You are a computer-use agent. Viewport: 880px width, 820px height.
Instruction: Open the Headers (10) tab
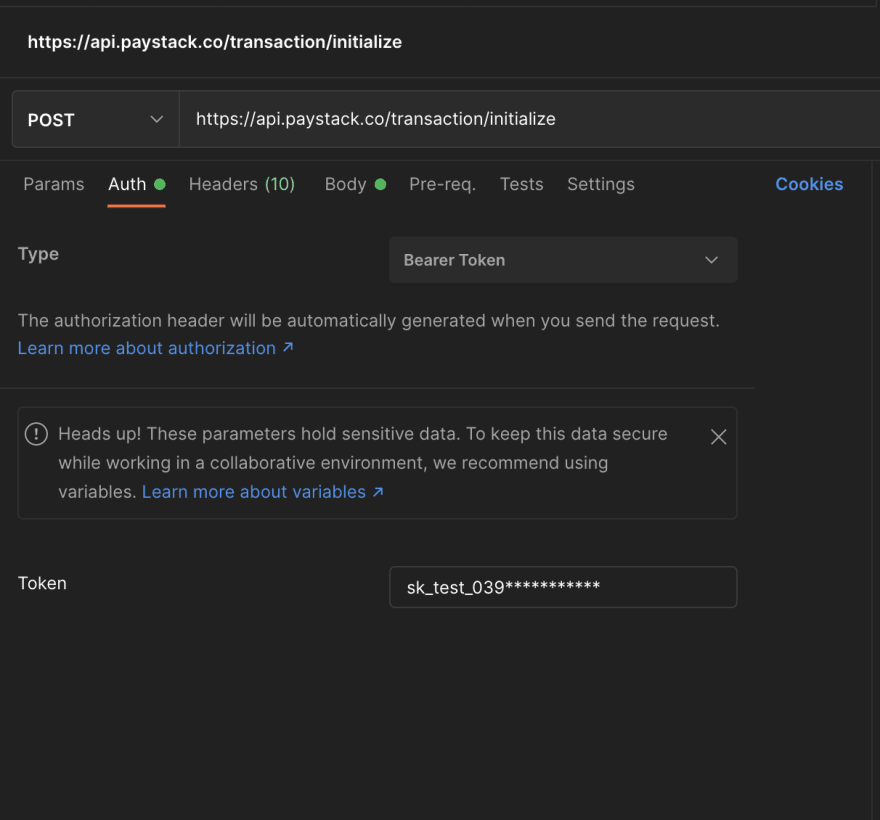(242, 184)
